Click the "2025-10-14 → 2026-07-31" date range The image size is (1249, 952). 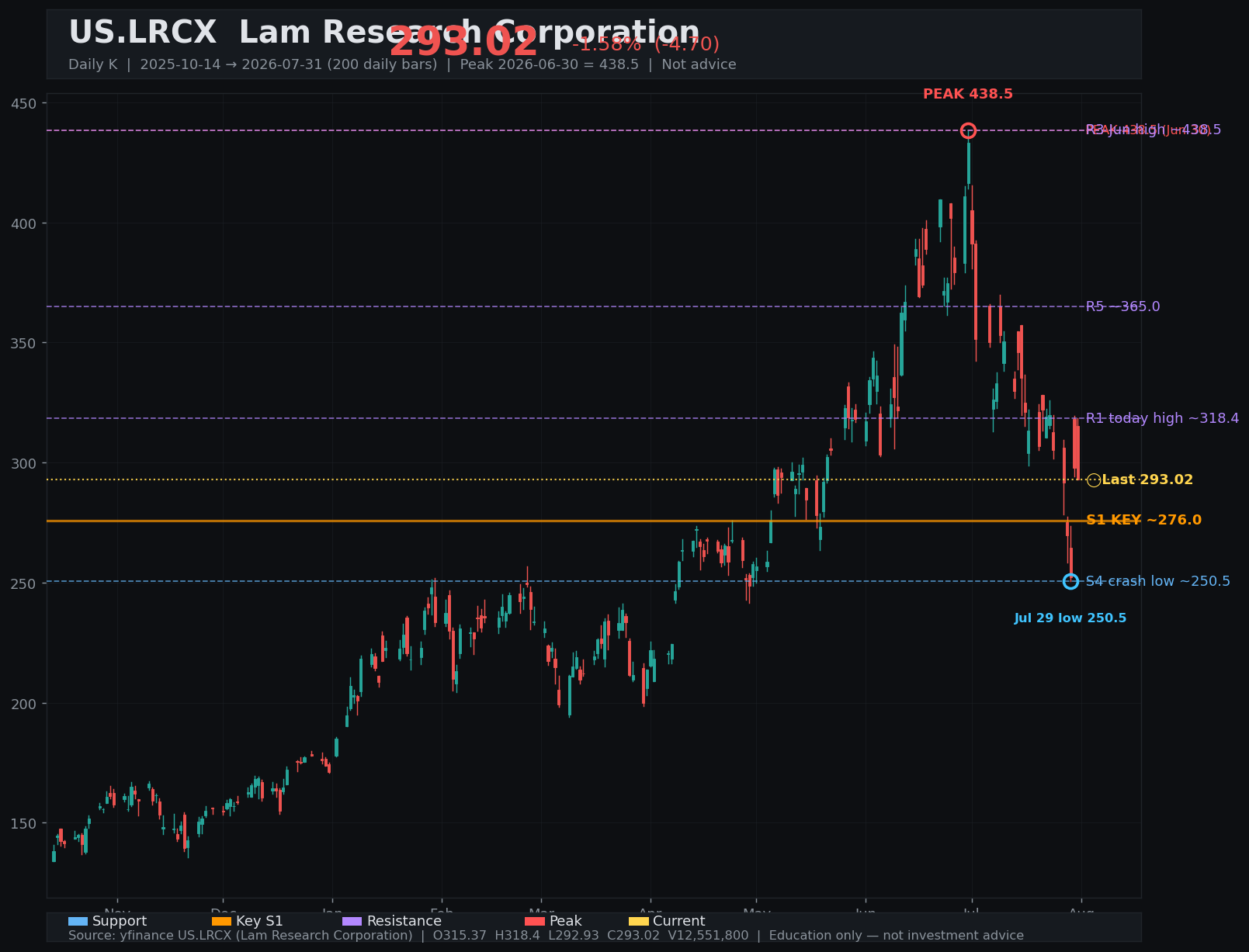click(231, 64)
